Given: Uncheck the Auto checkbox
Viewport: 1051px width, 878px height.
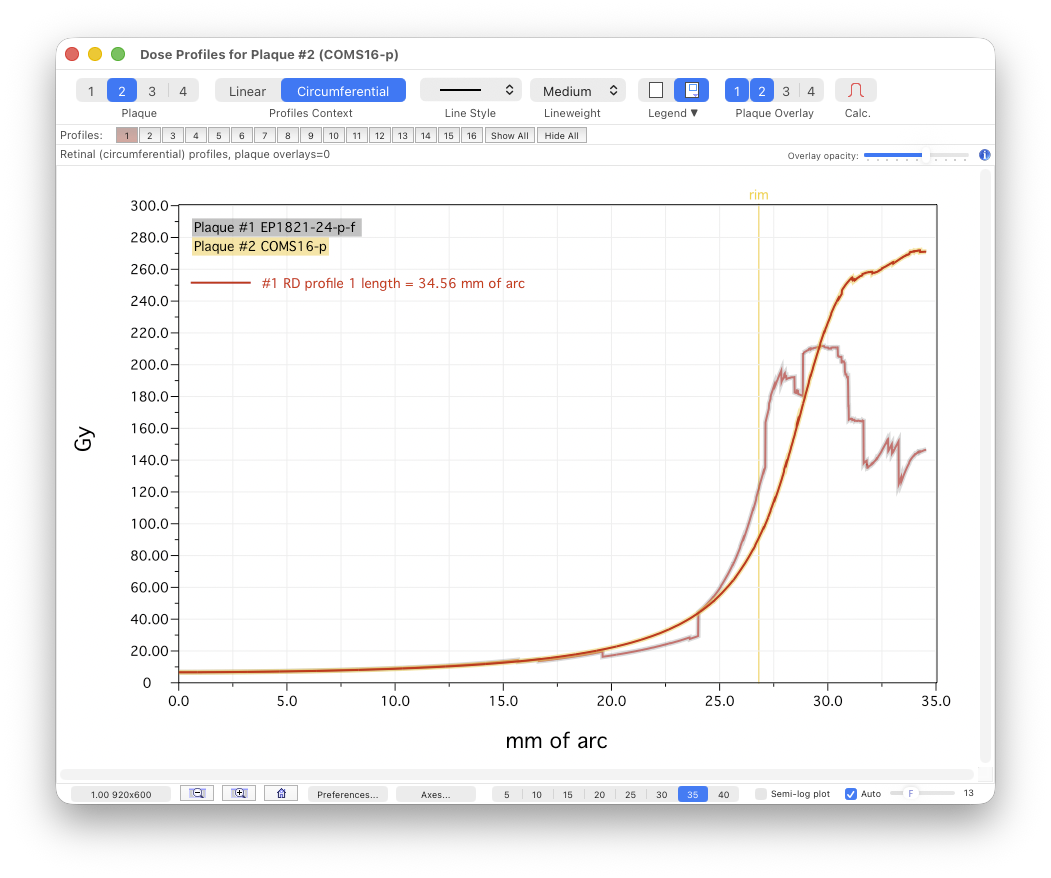Looking at the screenshot, I should click(x=851, y=794).
